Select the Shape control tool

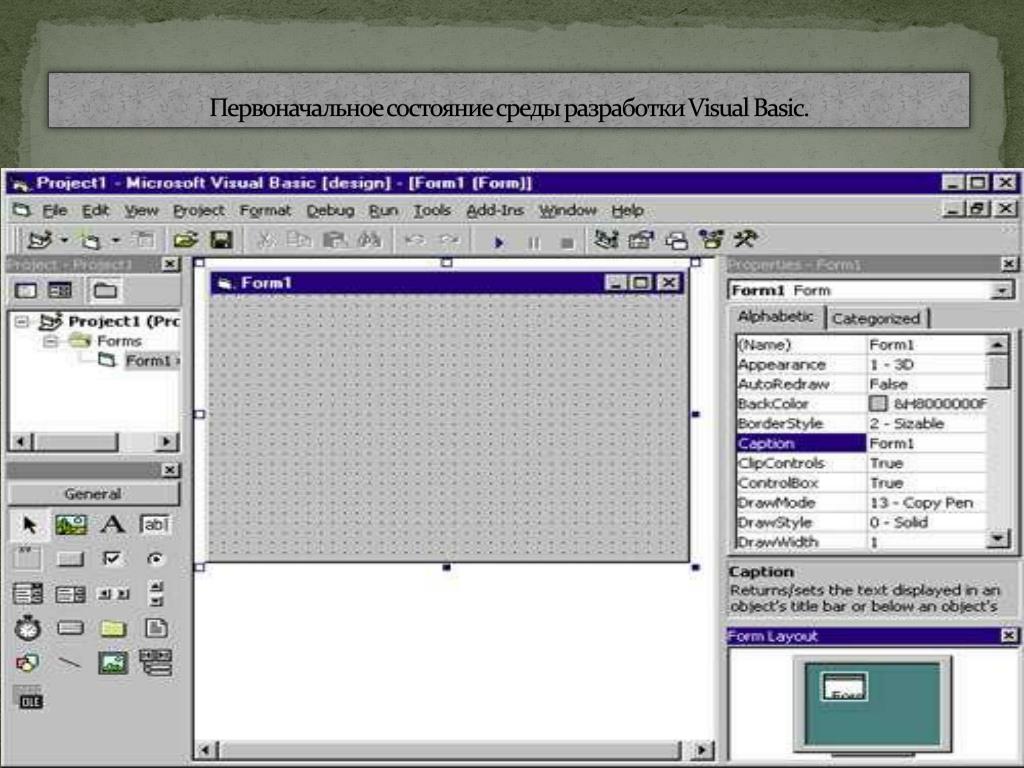click(x=27, y=663)
